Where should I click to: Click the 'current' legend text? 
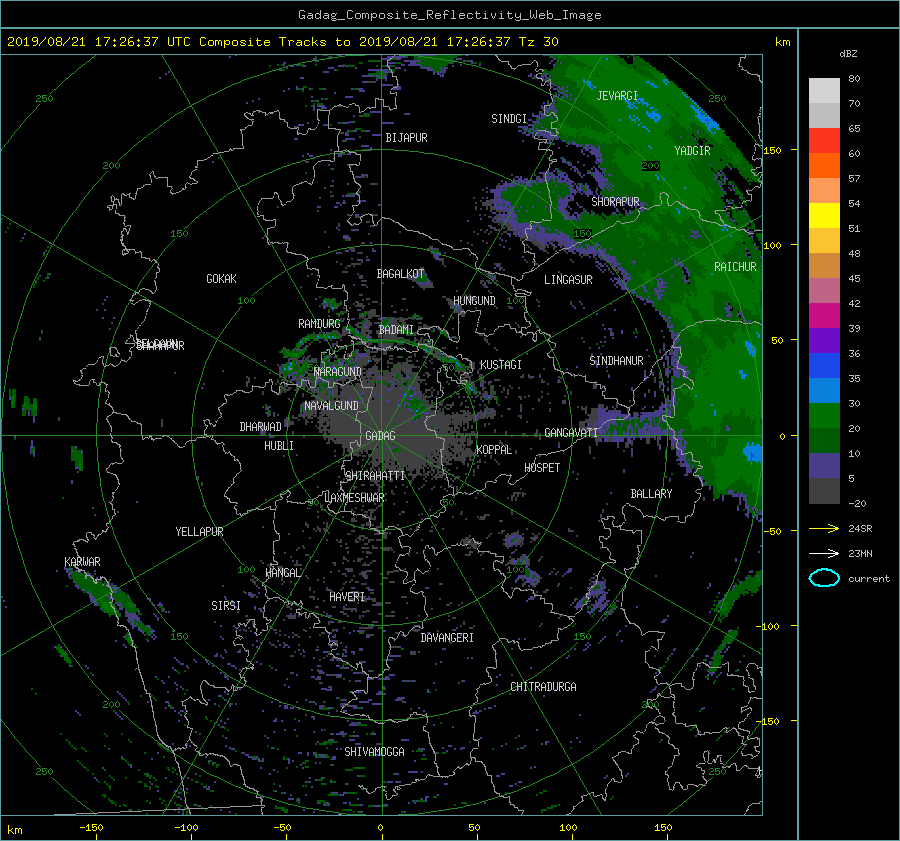[x=868, y=579]
